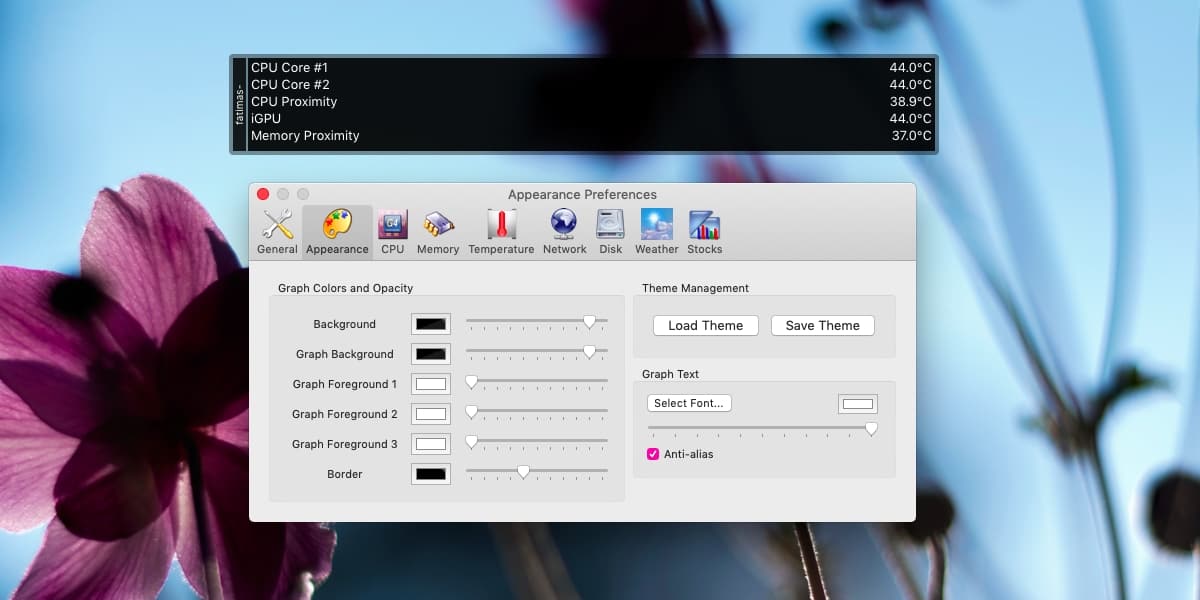Close the Appearance Preferences window
The image size is (1200, 600).
pyautogui.click(x=263, y=194)
